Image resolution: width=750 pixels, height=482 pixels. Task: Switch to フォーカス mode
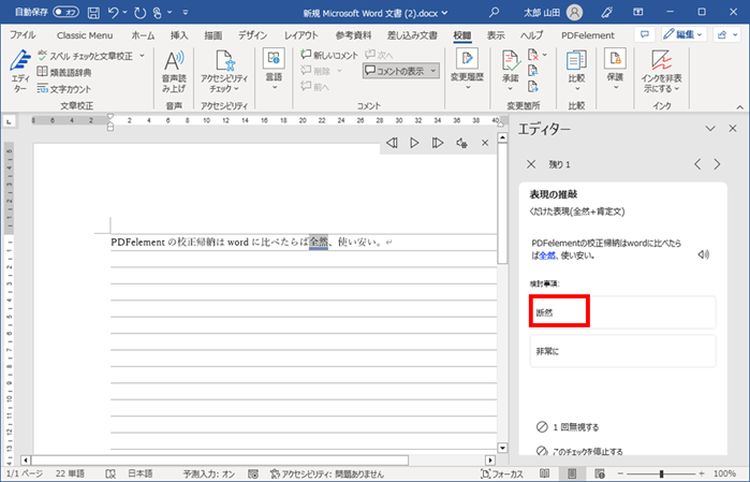pyautogui.click(x=501, y=474)
